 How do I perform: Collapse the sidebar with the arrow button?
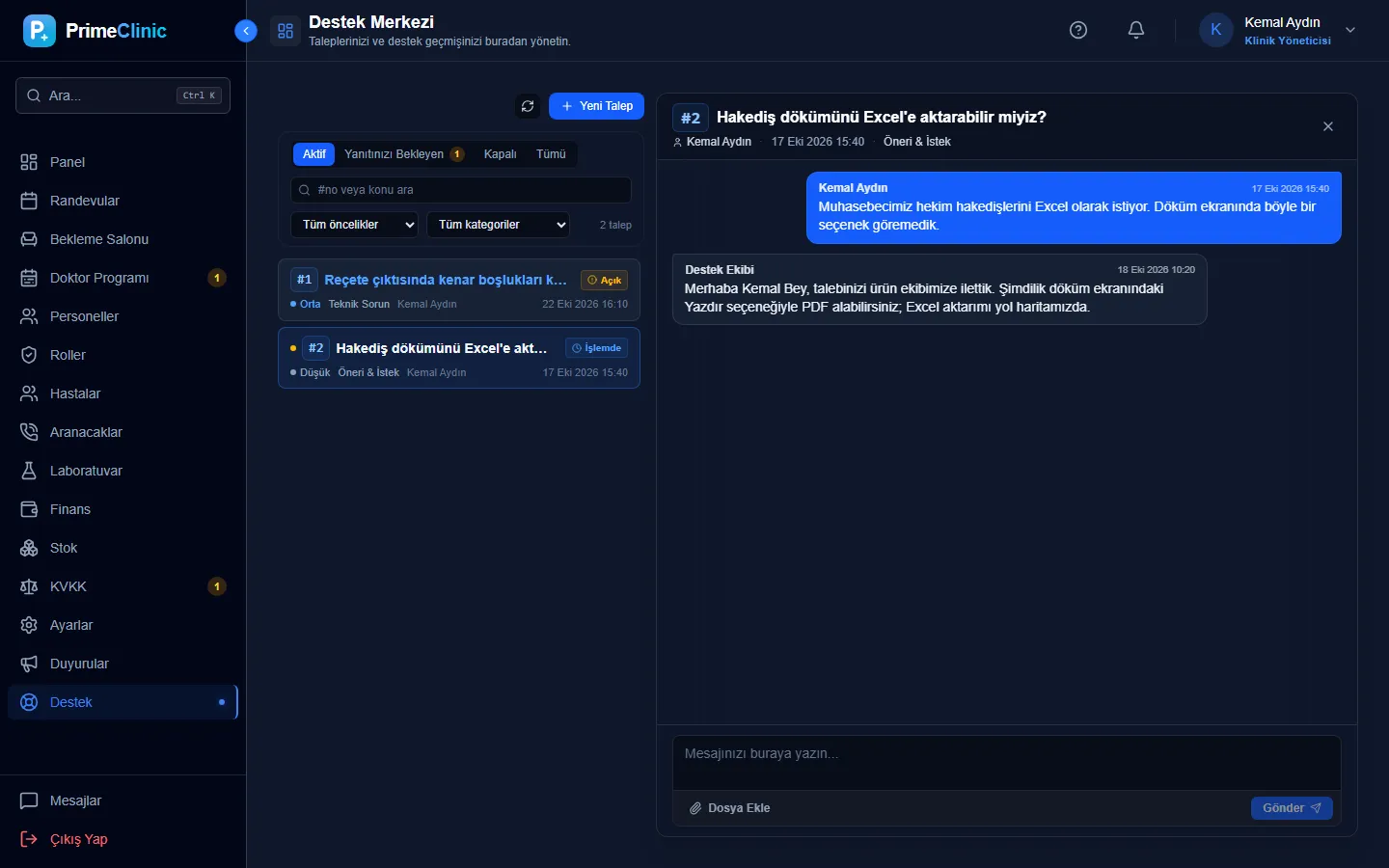coord(246,31)
